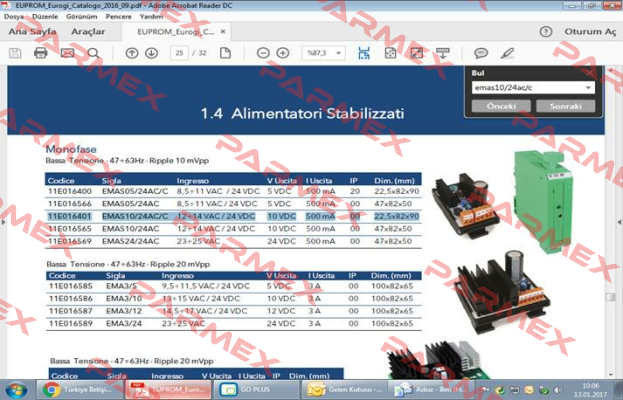Image resolution: width=623 pixels, height=400 pixels.
Task: Click the system tray volume icon
Action: (558, 390)
